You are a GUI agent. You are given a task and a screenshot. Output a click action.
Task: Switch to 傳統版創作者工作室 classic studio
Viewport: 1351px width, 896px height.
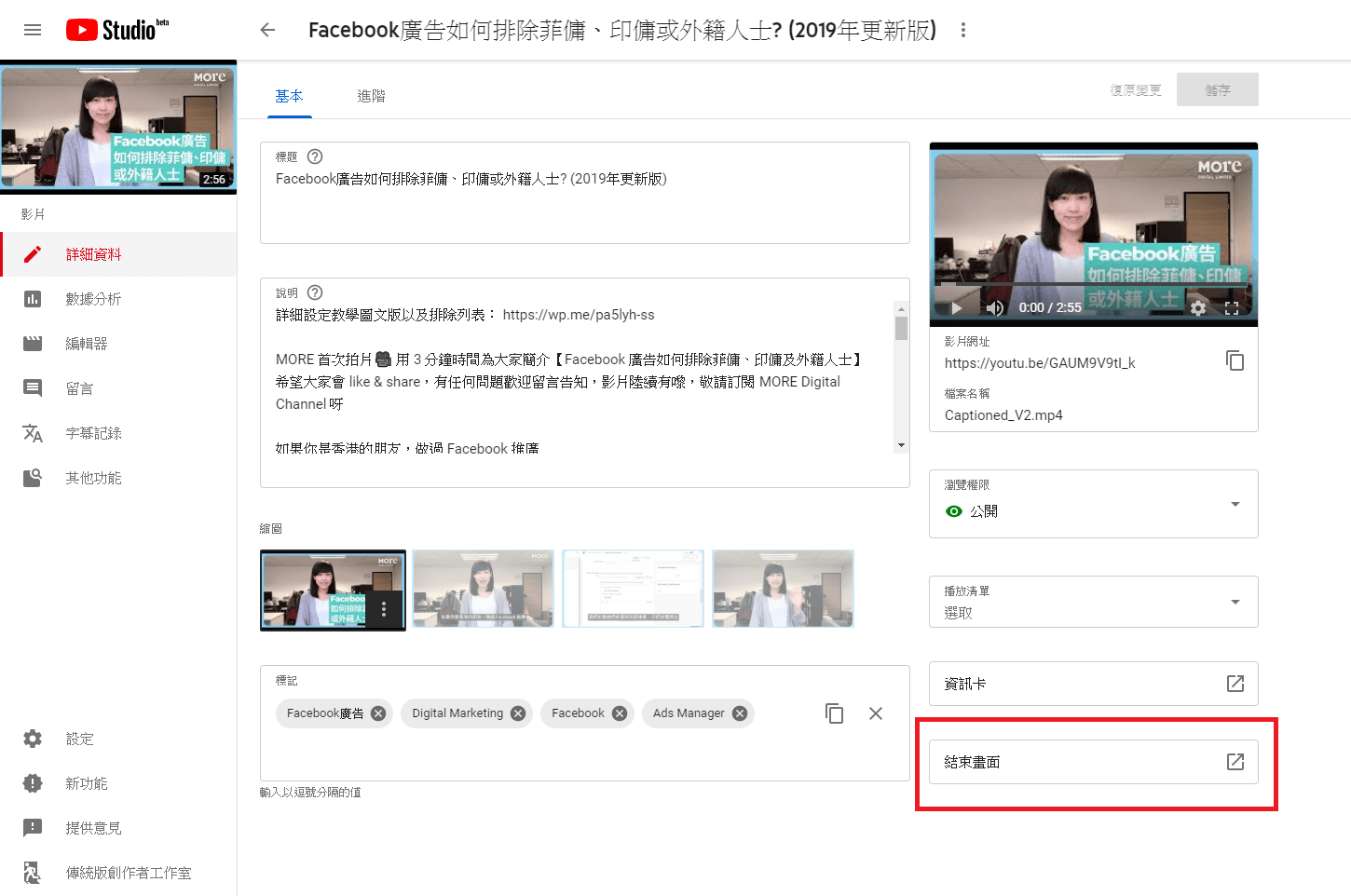(118, 873)
